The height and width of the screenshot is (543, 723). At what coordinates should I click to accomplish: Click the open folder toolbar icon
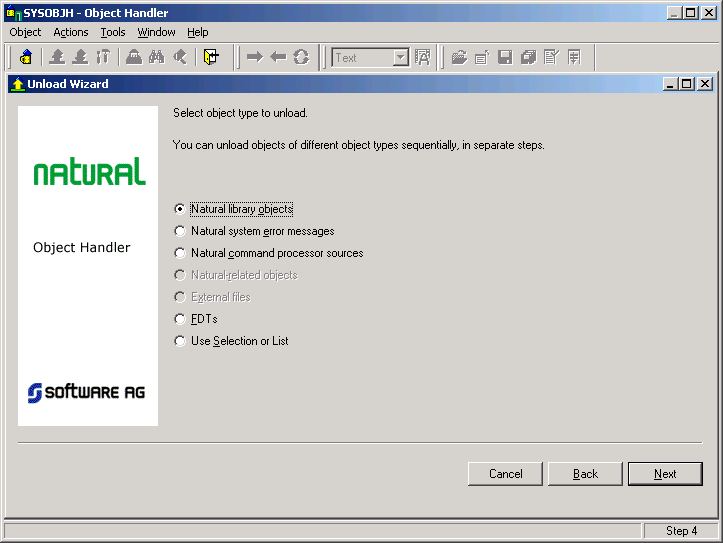(459, 57)
